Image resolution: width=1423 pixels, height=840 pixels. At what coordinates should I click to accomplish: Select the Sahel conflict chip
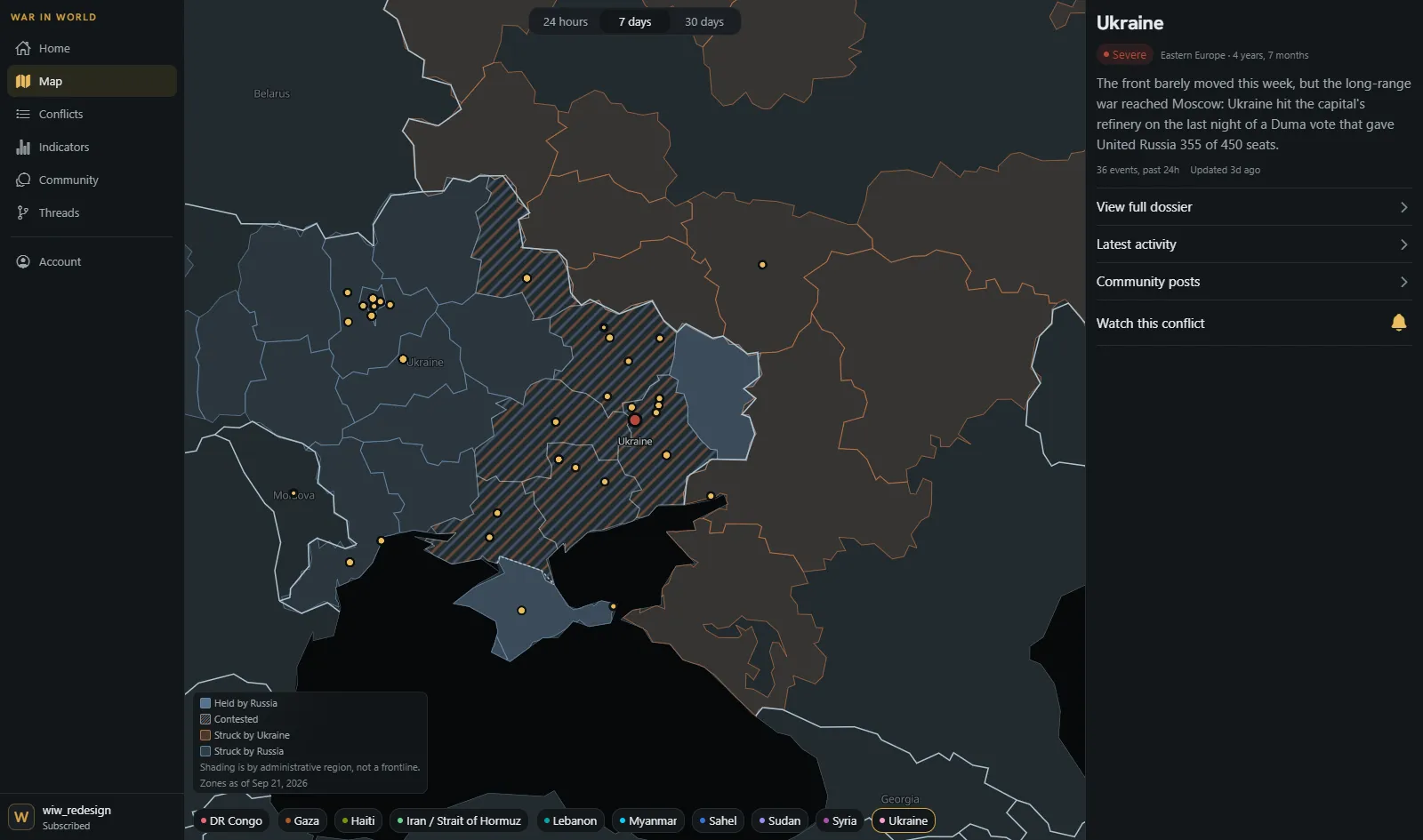pos(718,820)
